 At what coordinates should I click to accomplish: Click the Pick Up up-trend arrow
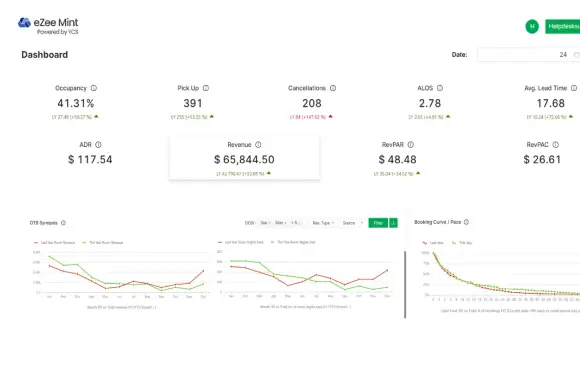[x=212, y=116]
